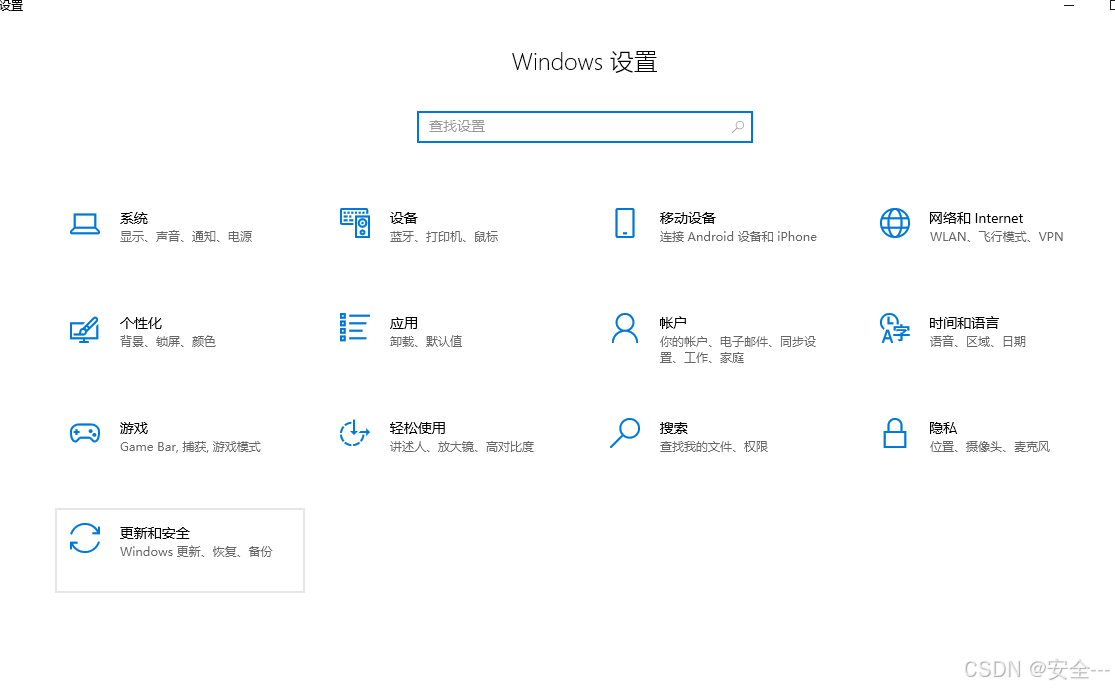
Task: Click the Windows 设置 page heading
Action: (x=585, y=62)
